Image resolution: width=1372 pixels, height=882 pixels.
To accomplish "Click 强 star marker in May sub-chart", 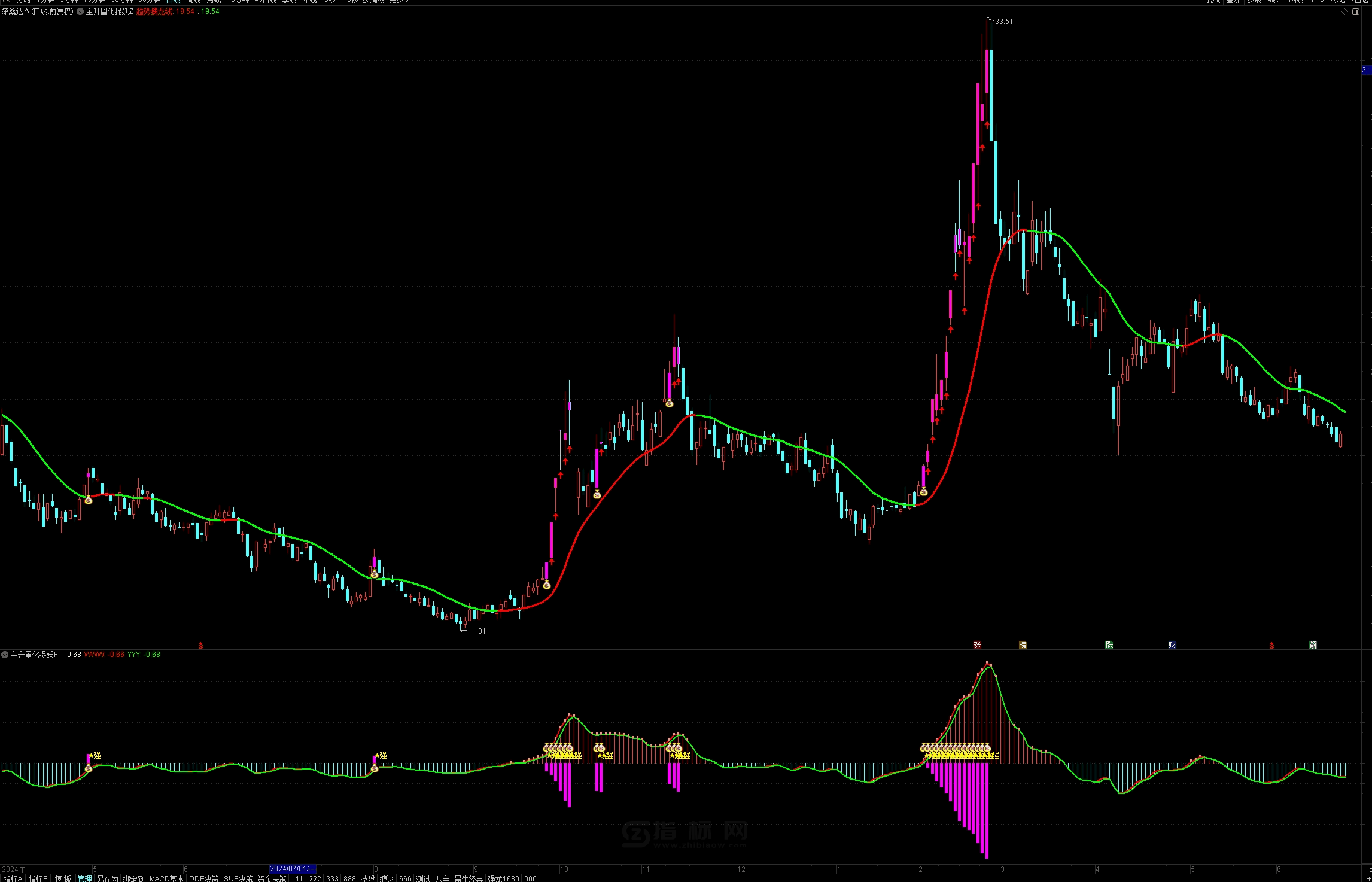I will click(95, 755).
